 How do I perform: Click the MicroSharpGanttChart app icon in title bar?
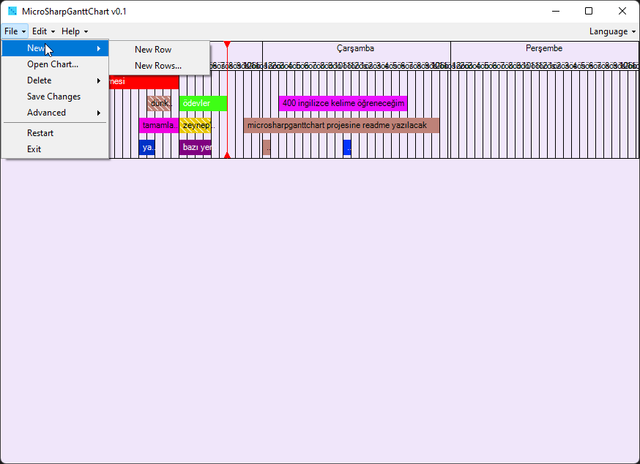[x=12, y=11]
